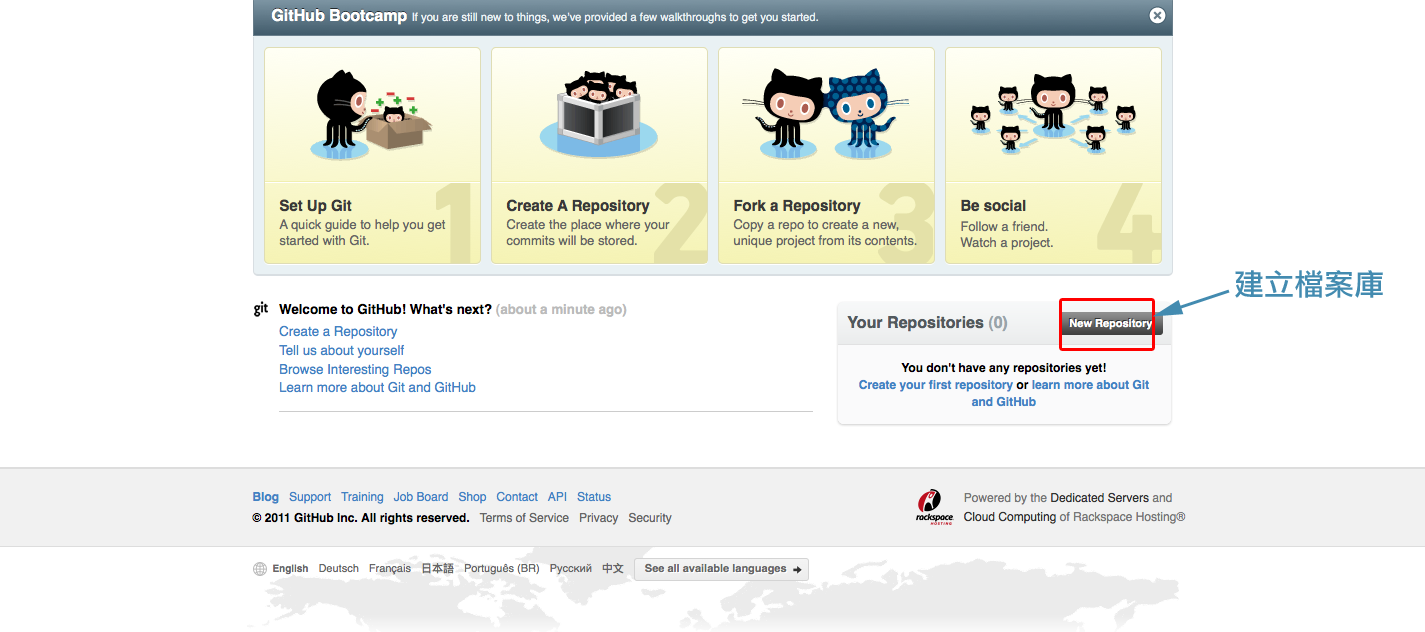
Task: Switch language to Português (BR)
Action: [x=502, y=569]
